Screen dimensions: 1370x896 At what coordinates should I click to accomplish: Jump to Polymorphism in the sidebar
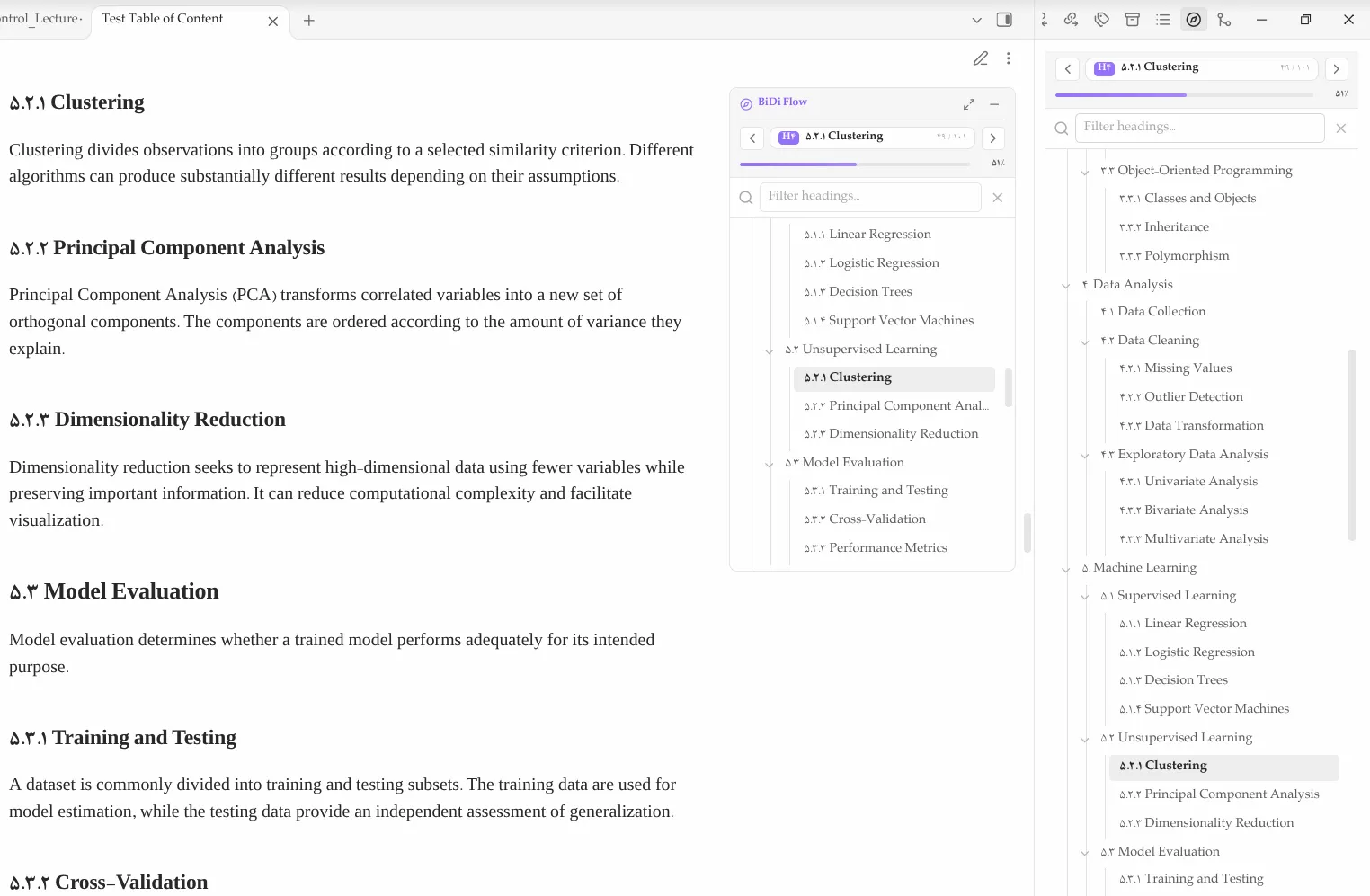point(1174,256)
